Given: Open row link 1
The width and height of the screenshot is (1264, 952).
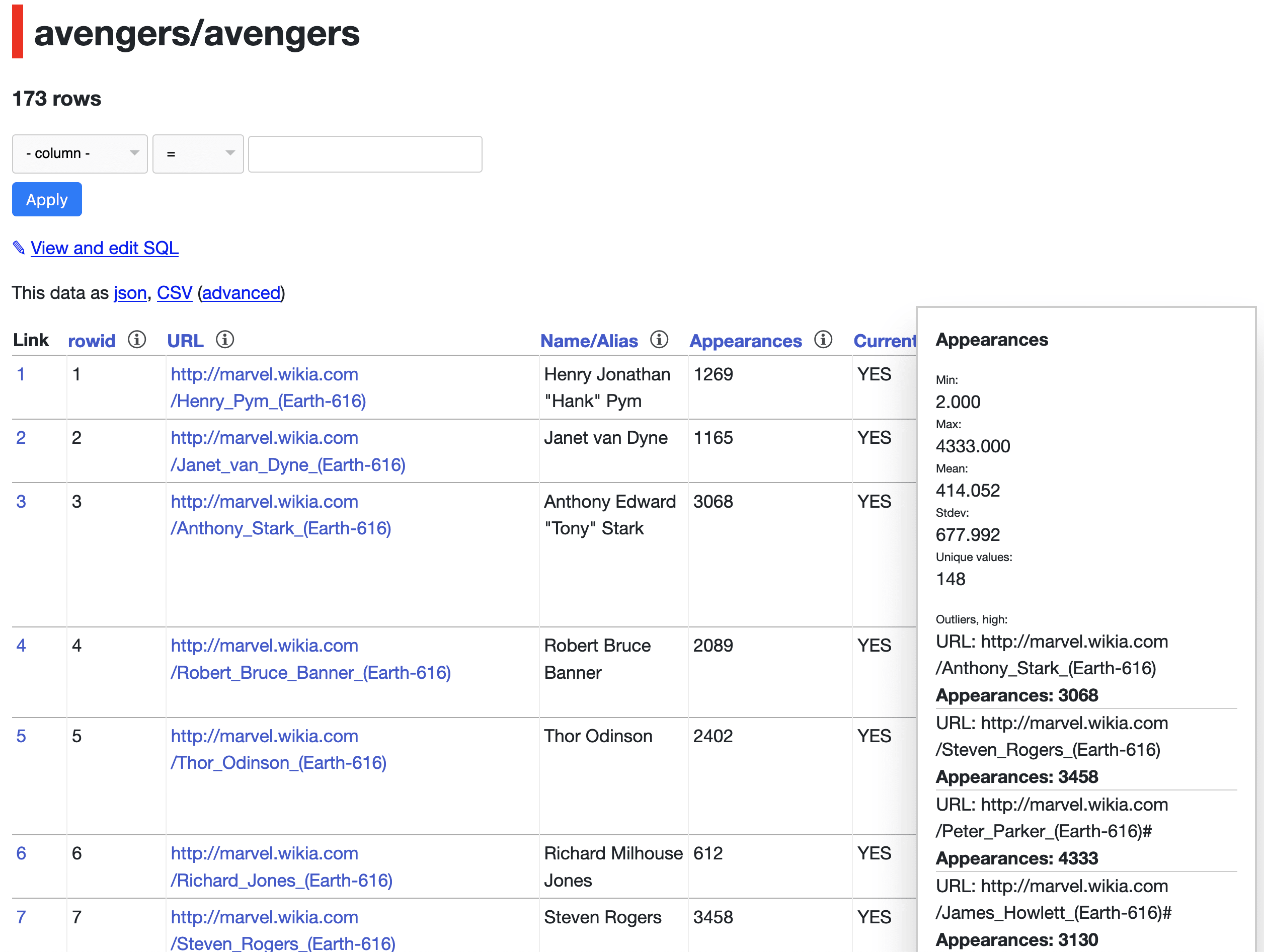Looking at the screenshot, I should (21, 374).
